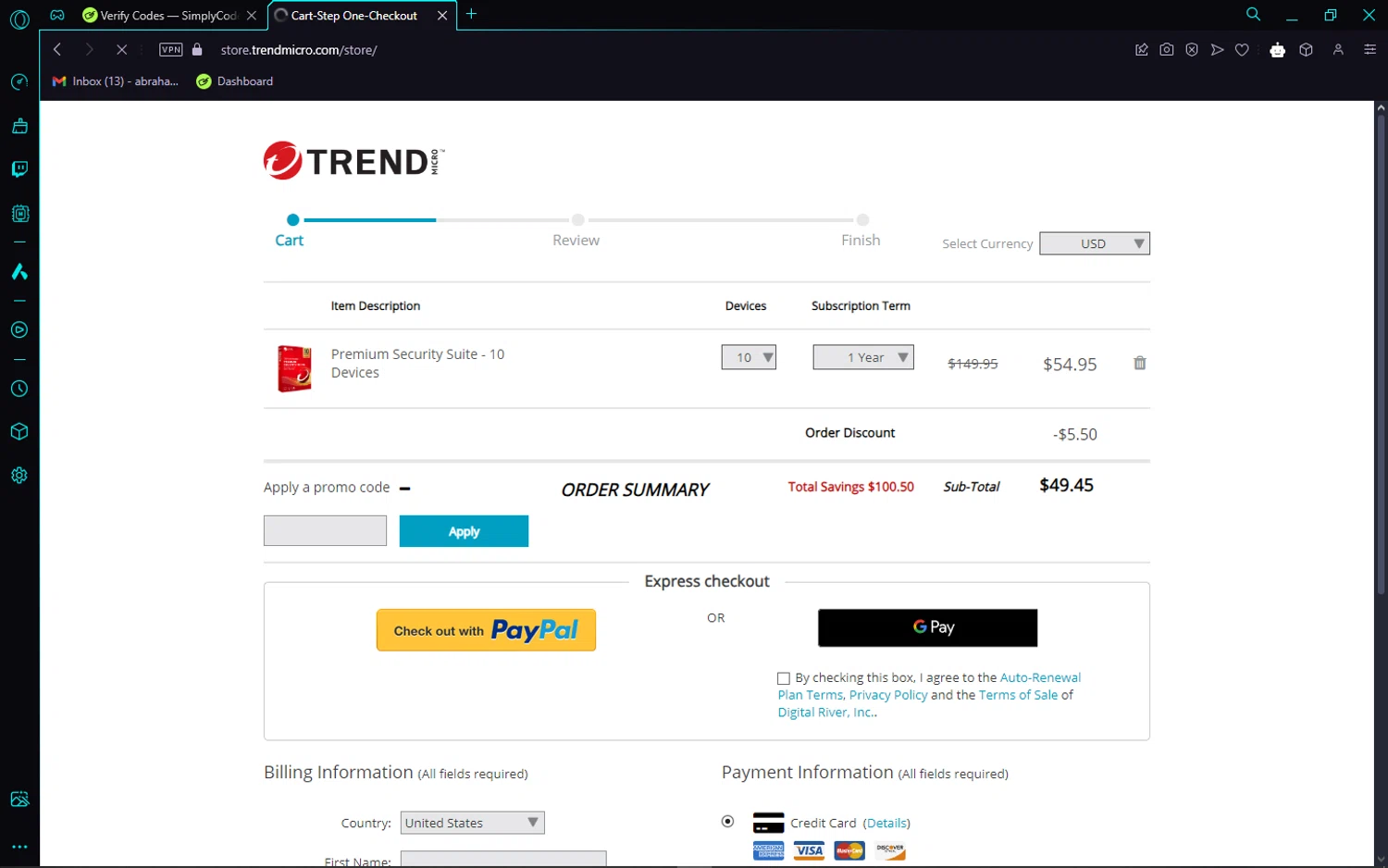Close the Verify Codes tab
Screen dimensions: 1388x868
[x=252, y=16]
